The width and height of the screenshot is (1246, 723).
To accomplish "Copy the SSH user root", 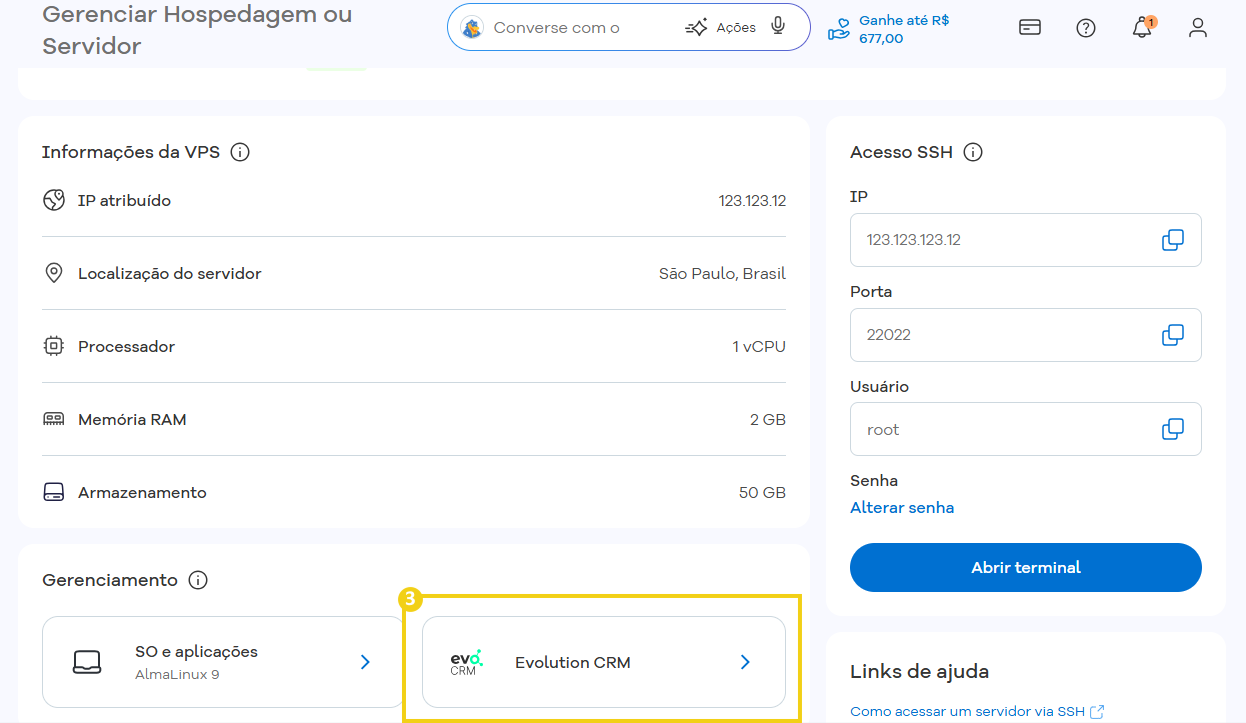I will tap(1173, 429).
